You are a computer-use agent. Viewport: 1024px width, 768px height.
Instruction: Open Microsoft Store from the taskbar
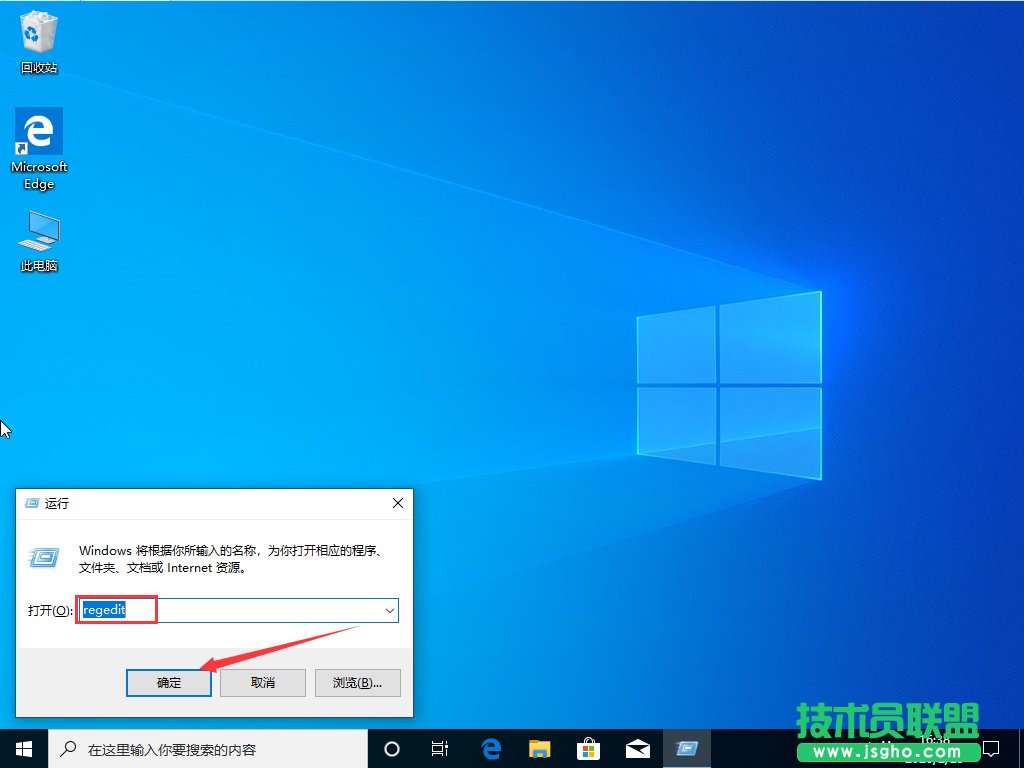588,748
